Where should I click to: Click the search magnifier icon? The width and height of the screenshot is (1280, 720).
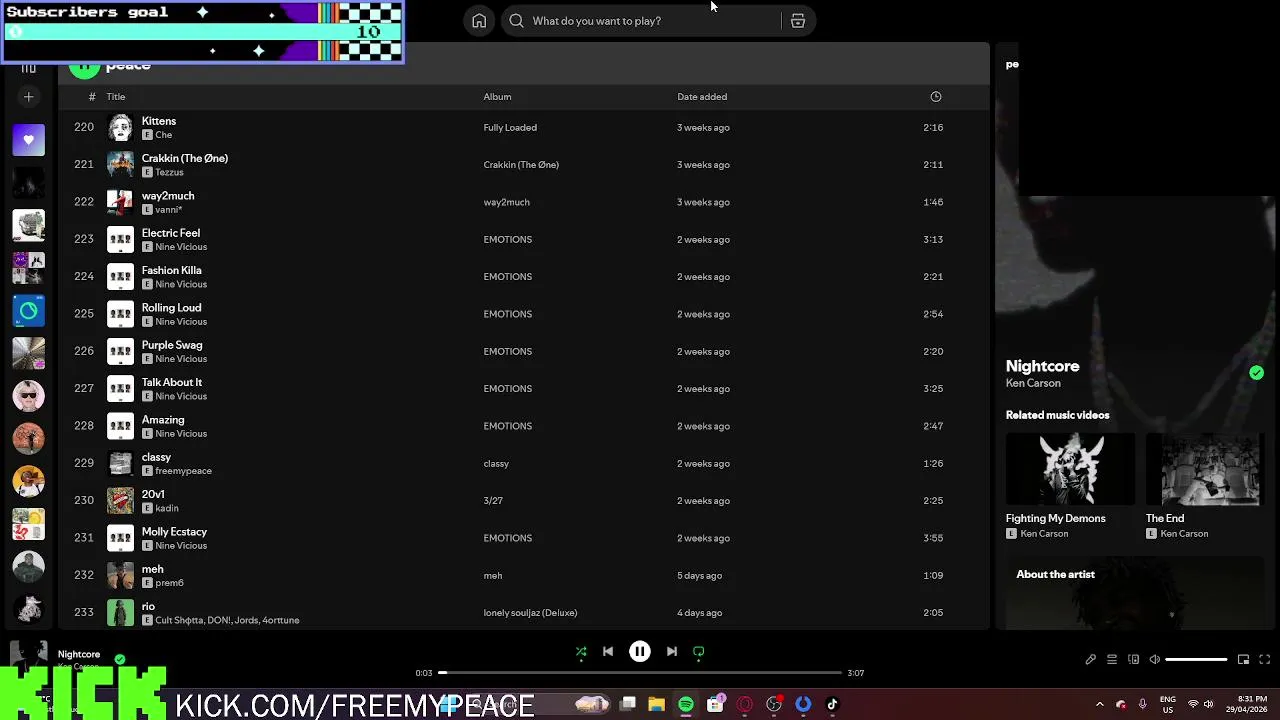[x=516, y=21]
